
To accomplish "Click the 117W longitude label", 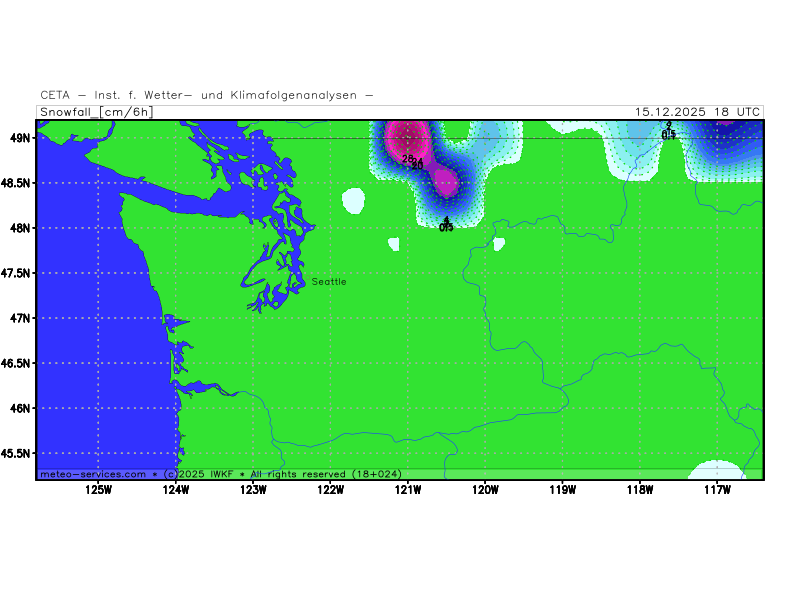I will coord(717,490).
